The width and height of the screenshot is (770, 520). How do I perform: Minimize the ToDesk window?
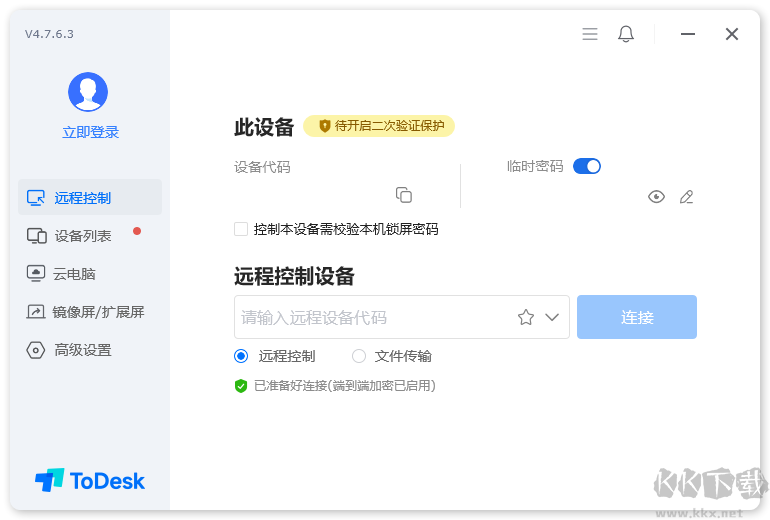coord(688,34)
